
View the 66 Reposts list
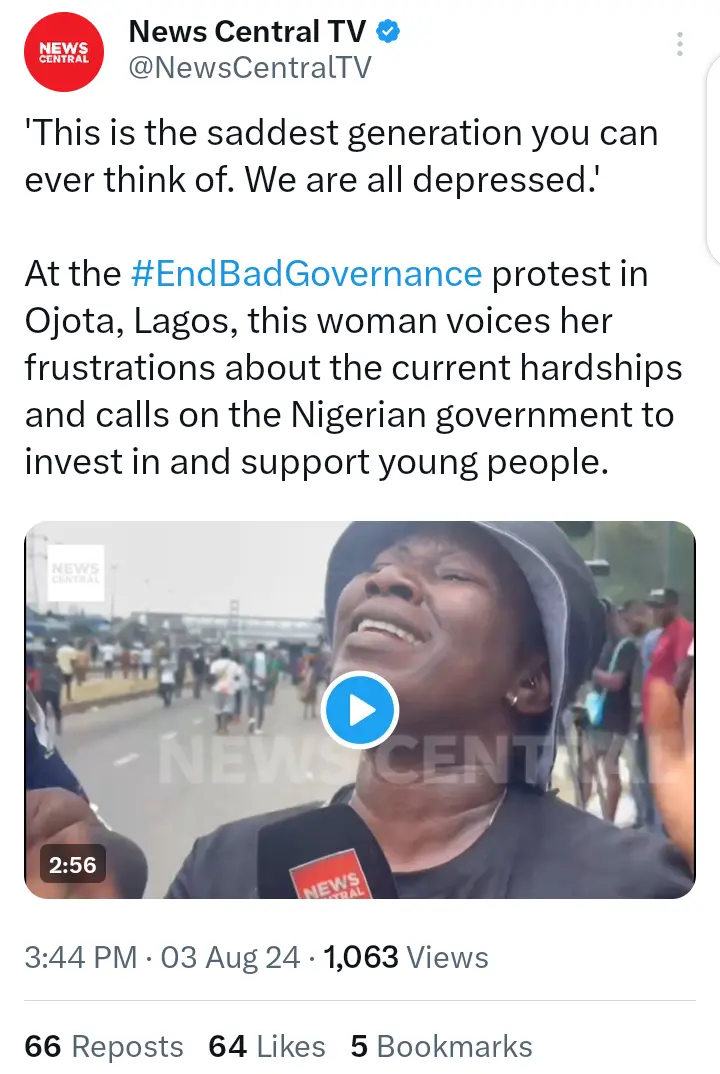pos(104,1047)
